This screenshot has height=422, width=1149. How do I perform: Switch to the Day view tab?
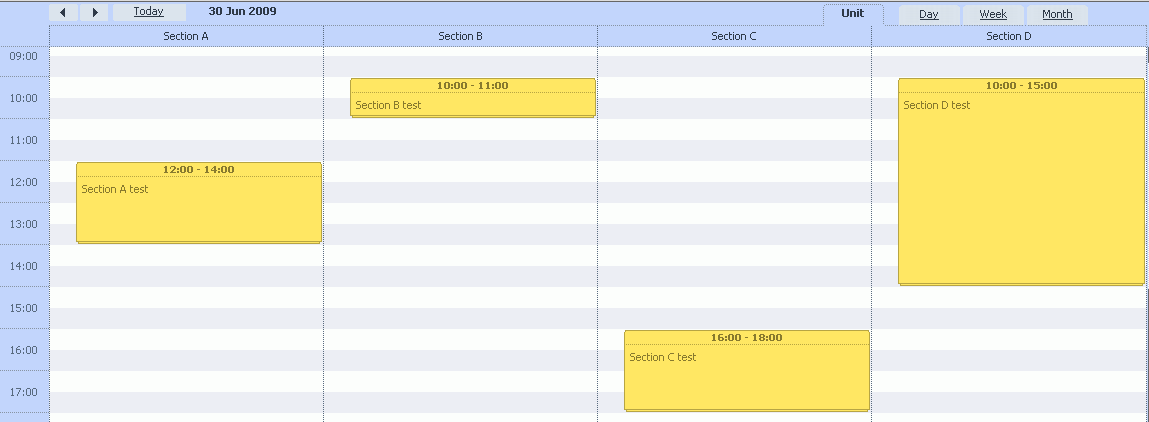pyautogui.click(x=929, y=15)
